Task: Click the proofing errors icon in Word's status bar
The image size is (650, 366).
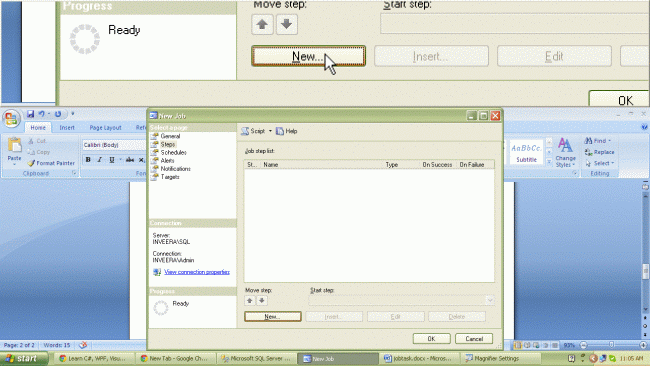Action: [83, 345]
